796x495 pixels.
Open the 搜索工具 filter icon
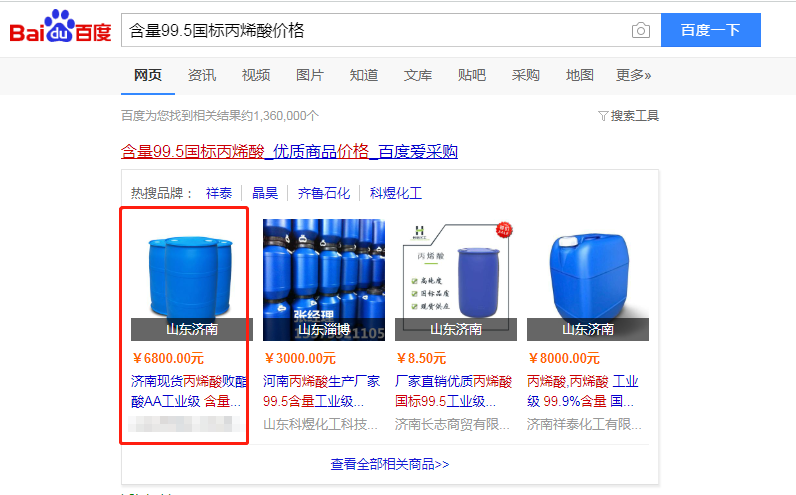603,116
